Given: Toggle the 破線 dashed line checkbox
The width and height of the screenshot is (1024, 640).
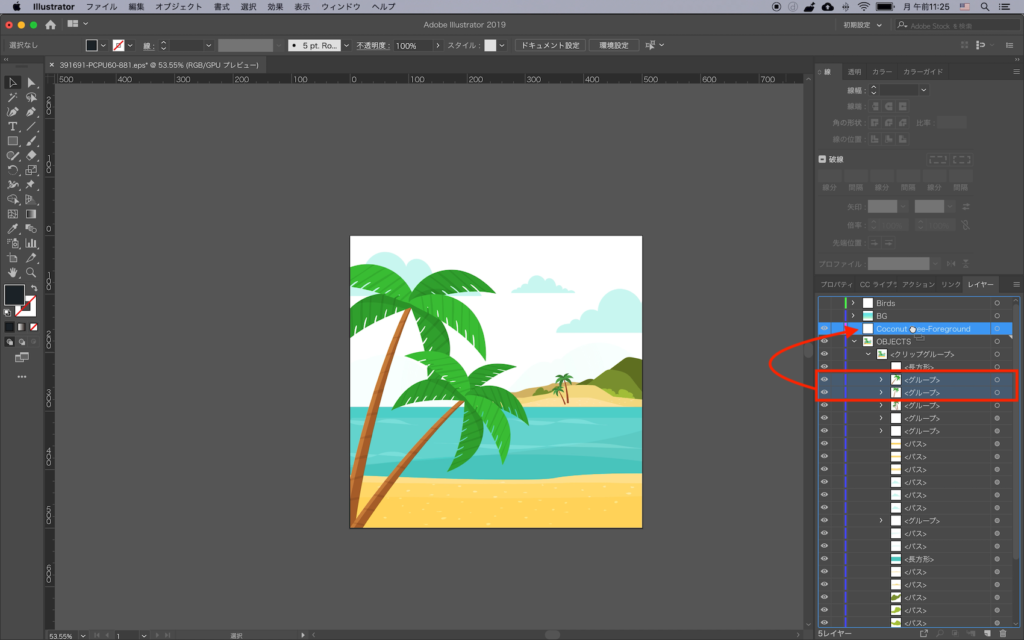Looking at the screenshot, I should (x=823, y=159).
